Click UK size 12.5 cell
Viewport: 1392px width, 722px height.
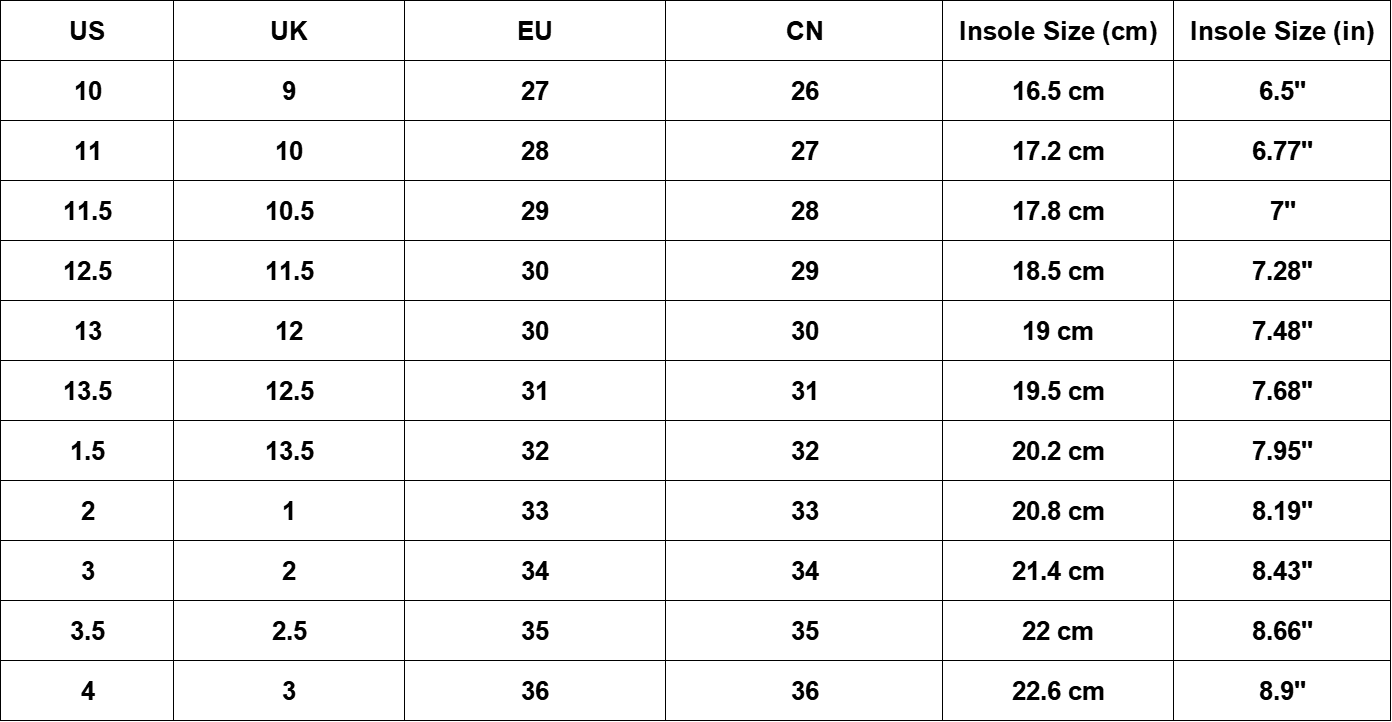point(289,391)
